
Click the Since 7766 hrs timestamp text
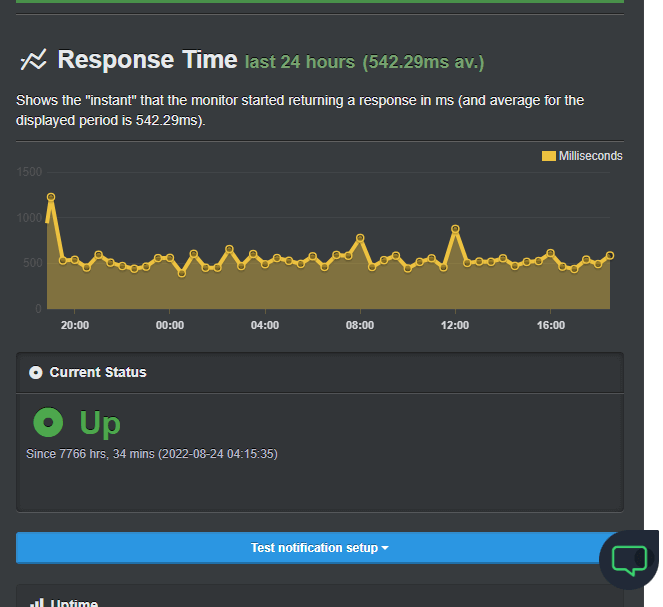pos(152,454)
